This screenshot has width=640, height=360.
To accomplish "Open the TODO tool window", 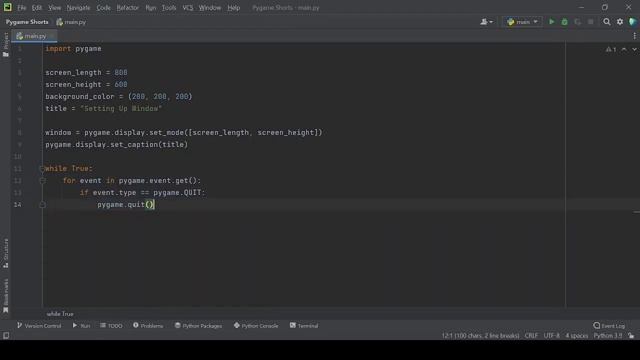I will tap(111, 326).
